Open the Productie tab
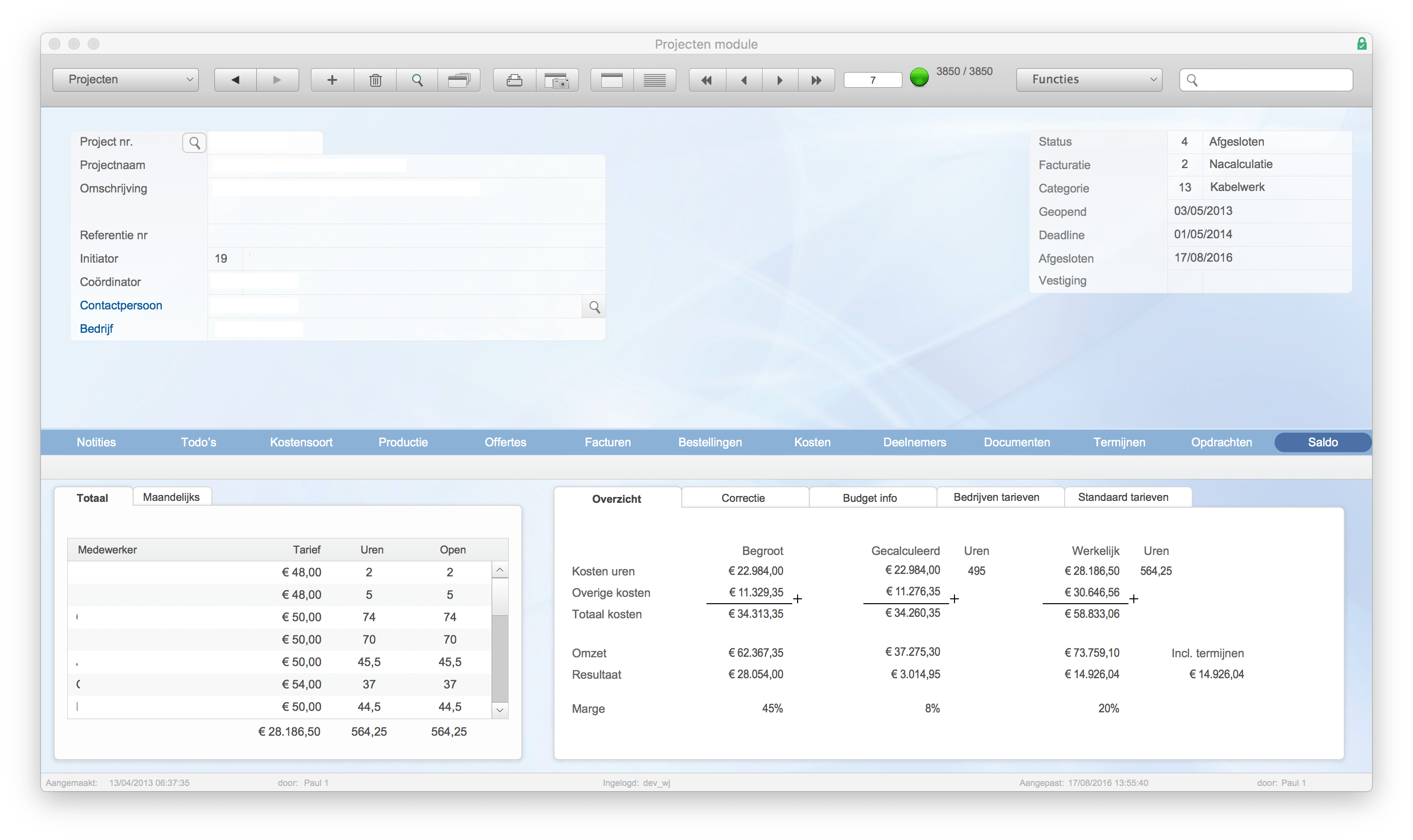This screenshot has width=1413, height=840. point(403,442)
